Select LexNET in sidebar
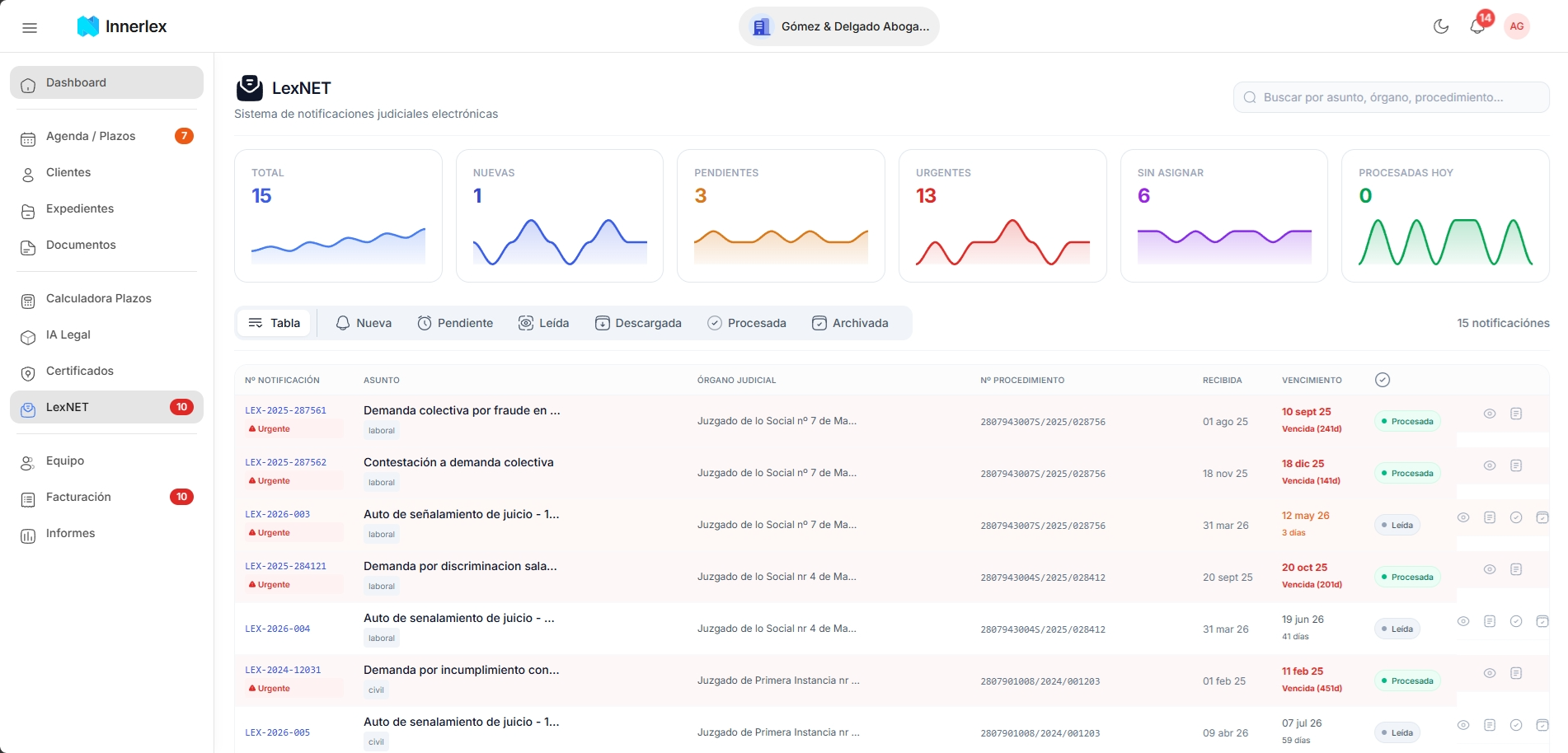Screen dimensions: 1568x753 pos(106,407)
